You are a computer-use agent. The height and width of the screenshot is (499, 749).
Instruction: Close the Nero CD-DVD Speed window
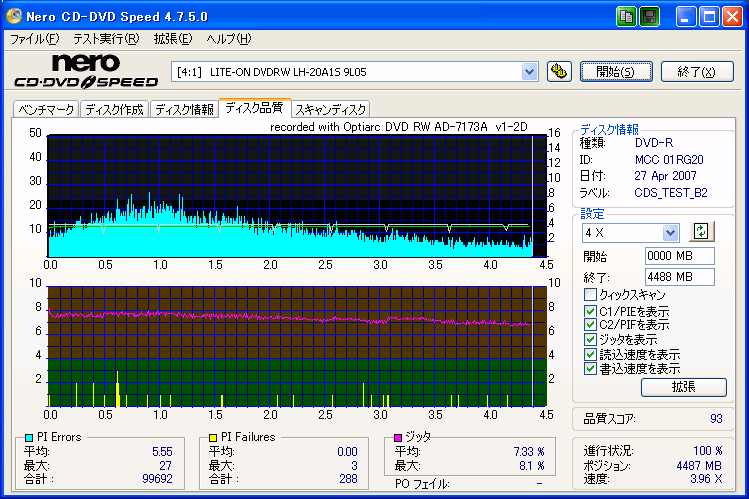[732, 17]
